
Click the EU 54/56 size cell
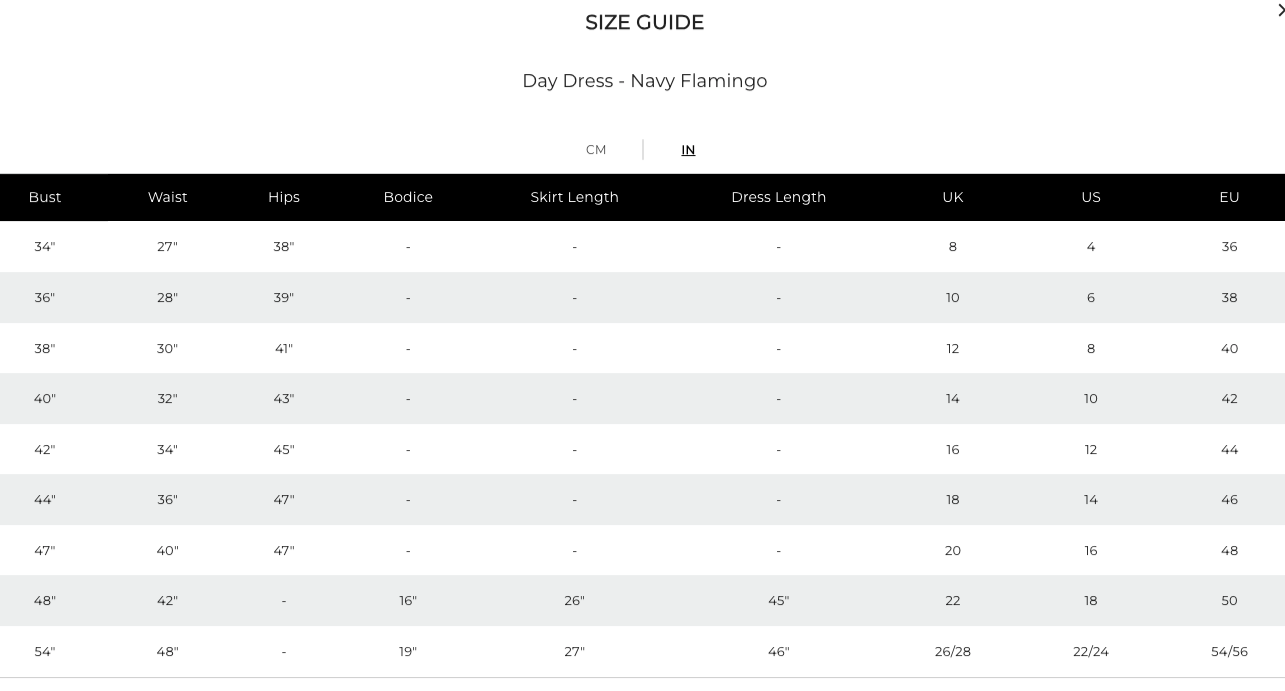tap(1229, 652)
